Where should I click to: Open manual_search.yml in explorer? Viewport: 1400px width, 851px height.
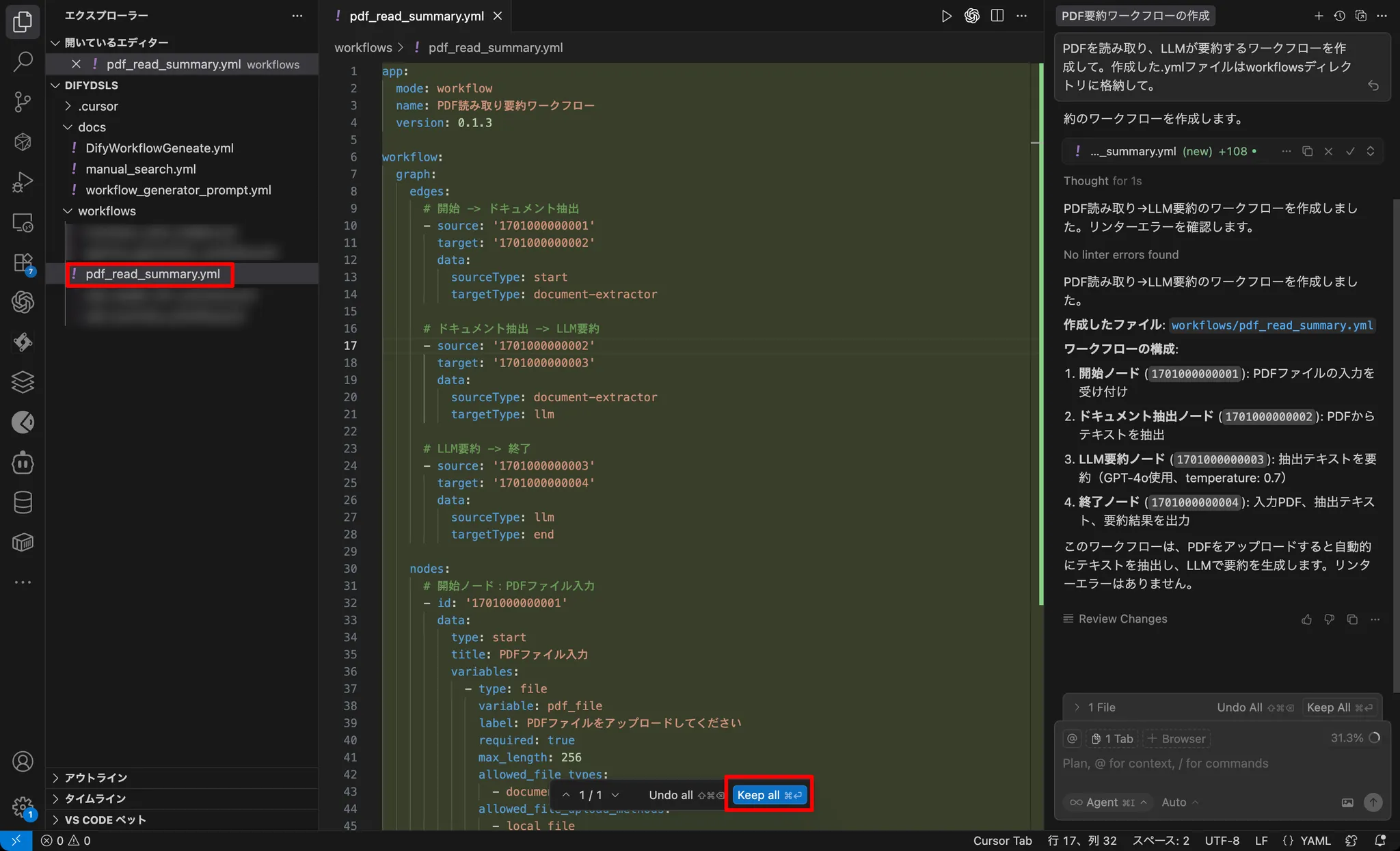pos(140,169)
